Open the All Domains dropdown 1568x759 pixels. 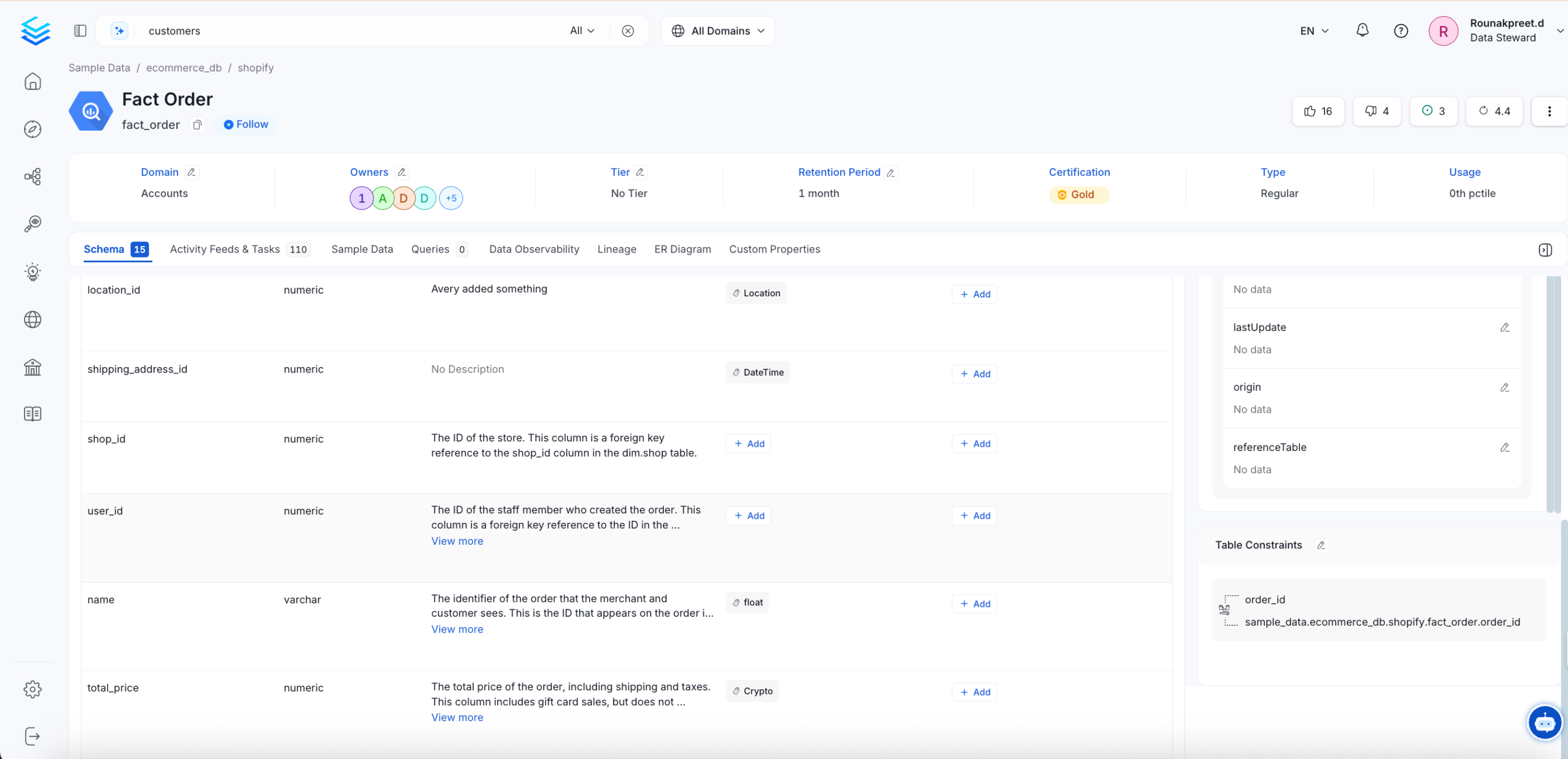718,30
